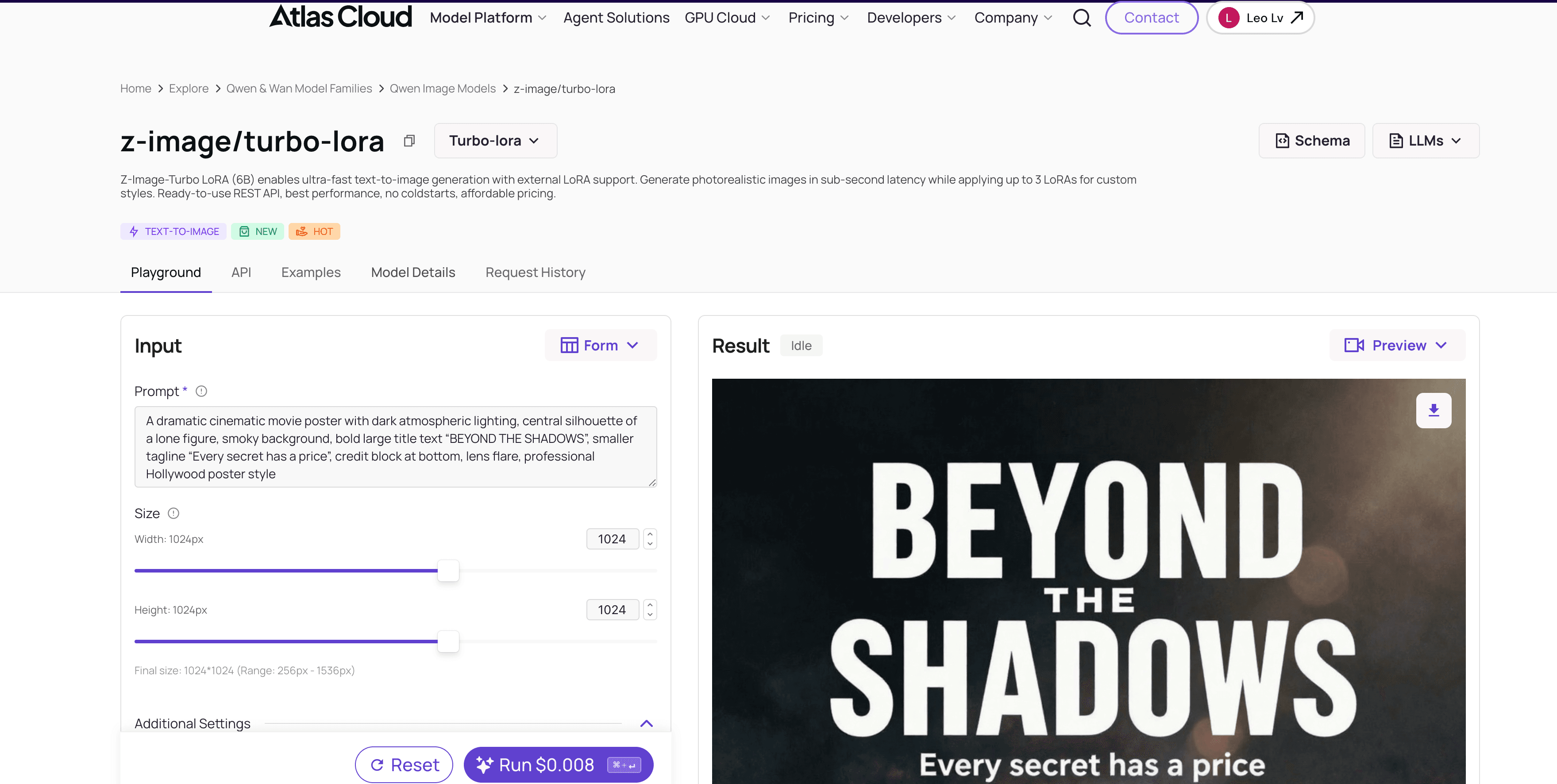This screenshot has height=784, width=1557.
Task: Click the TEXT-TO-IMAGE tag
Action: (x=173, y=231)
